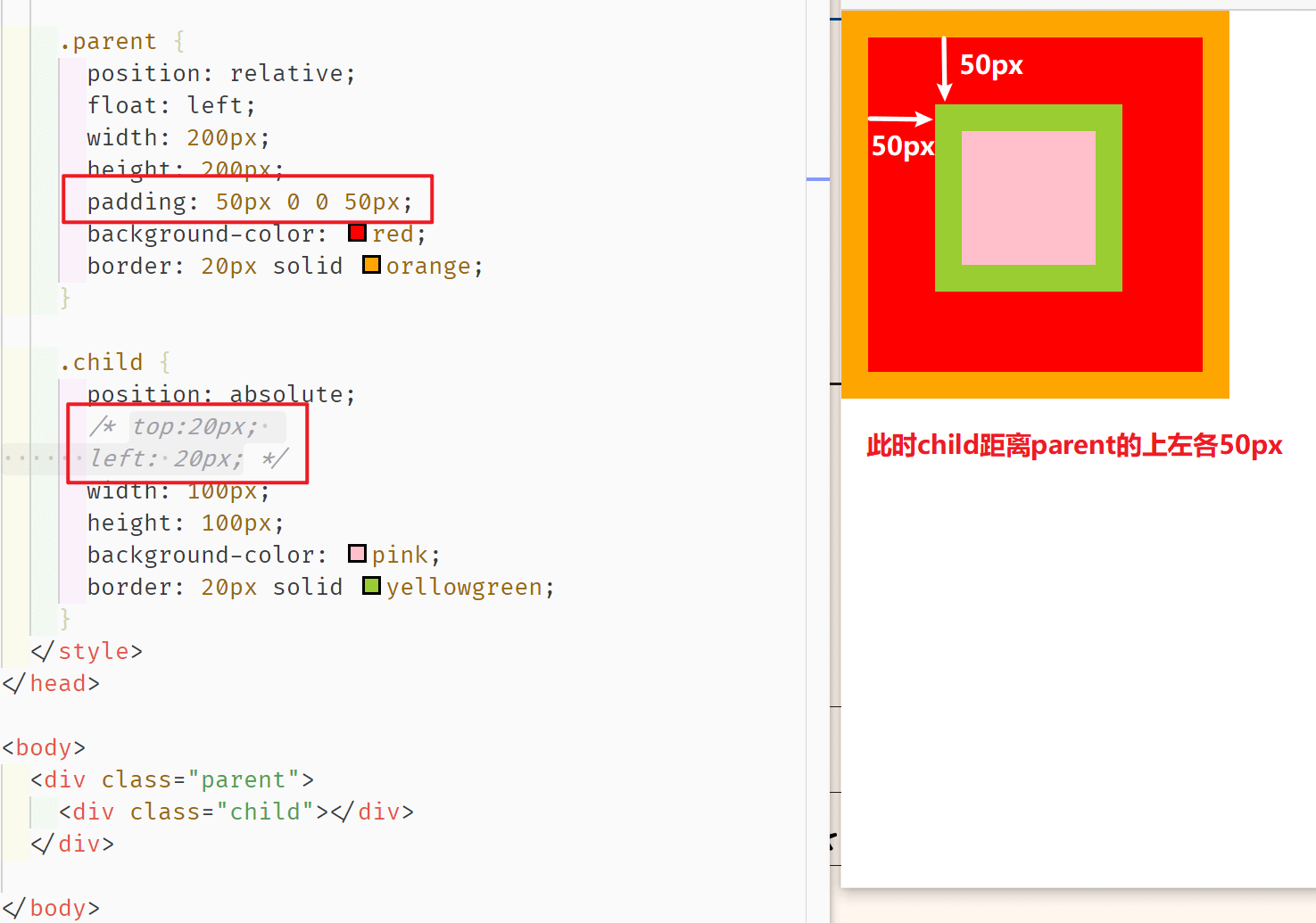Click the 'float: left;' declaration
This screenshot has height=923, width=1316.
171,105
